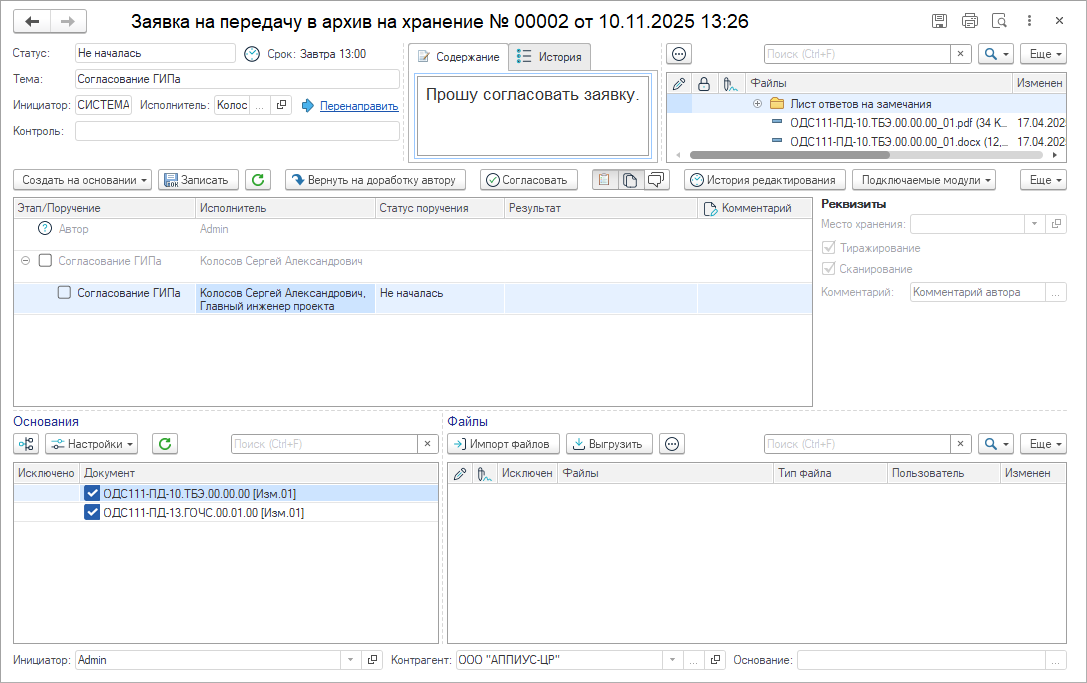Switch to the Содержание tab
Screen dimensions: 1087x683
click(458, 57)
